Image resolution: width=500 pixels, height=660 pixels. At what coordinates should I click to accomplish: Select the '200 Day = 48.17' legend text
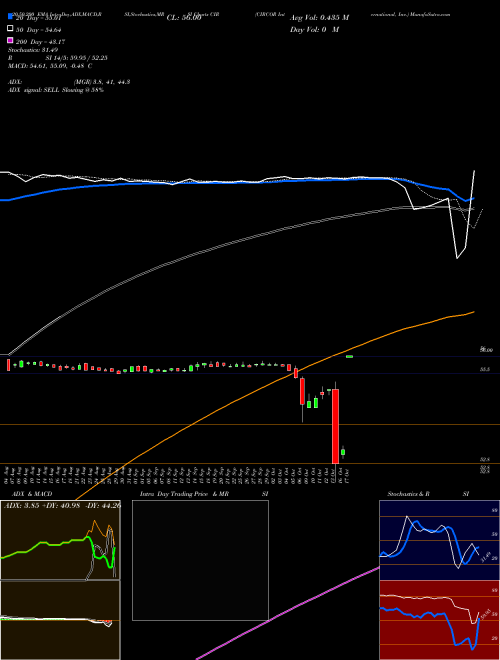click(x=40, y=42)
